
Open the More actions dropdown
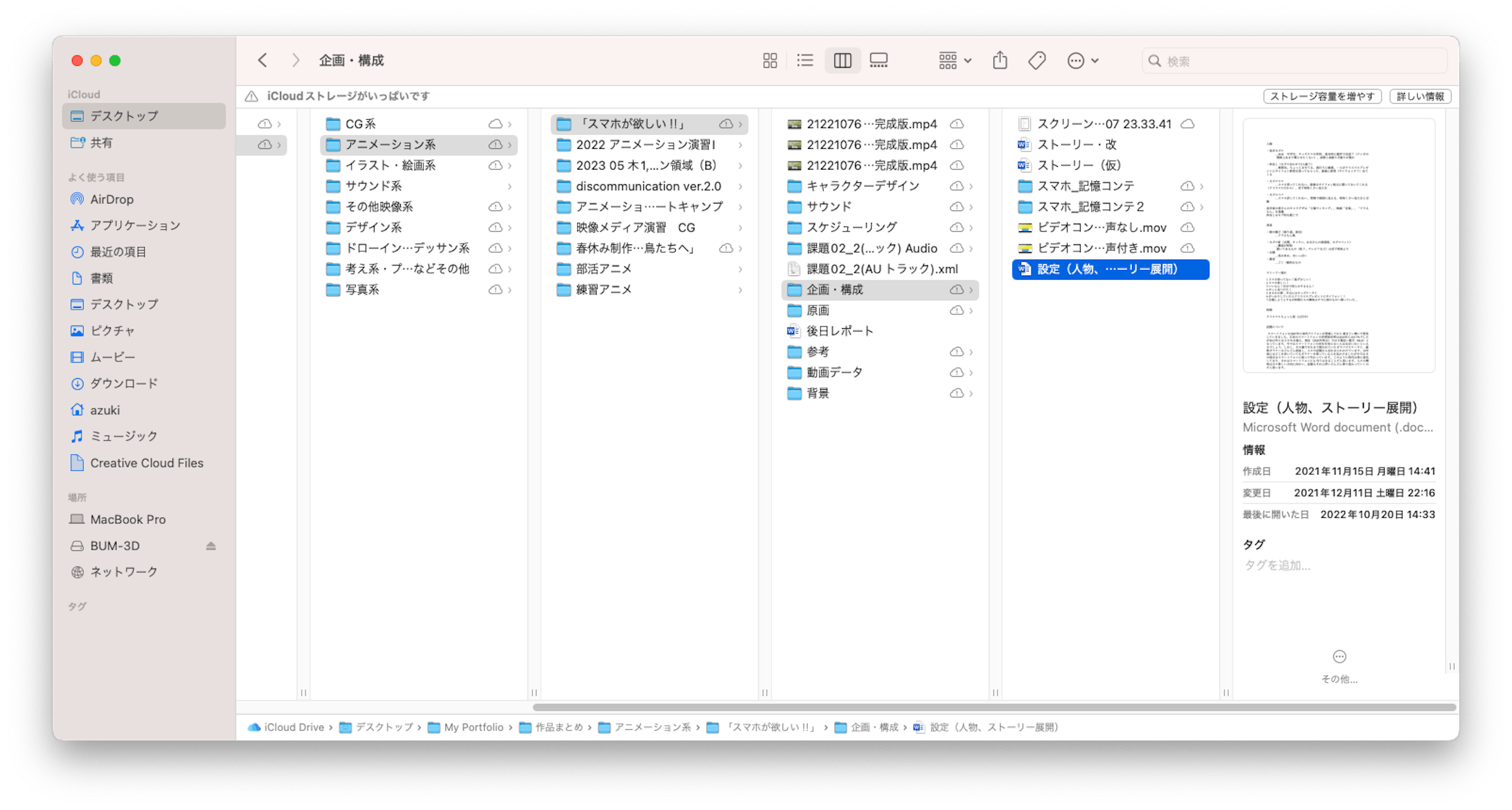(x=1081, y=60)
